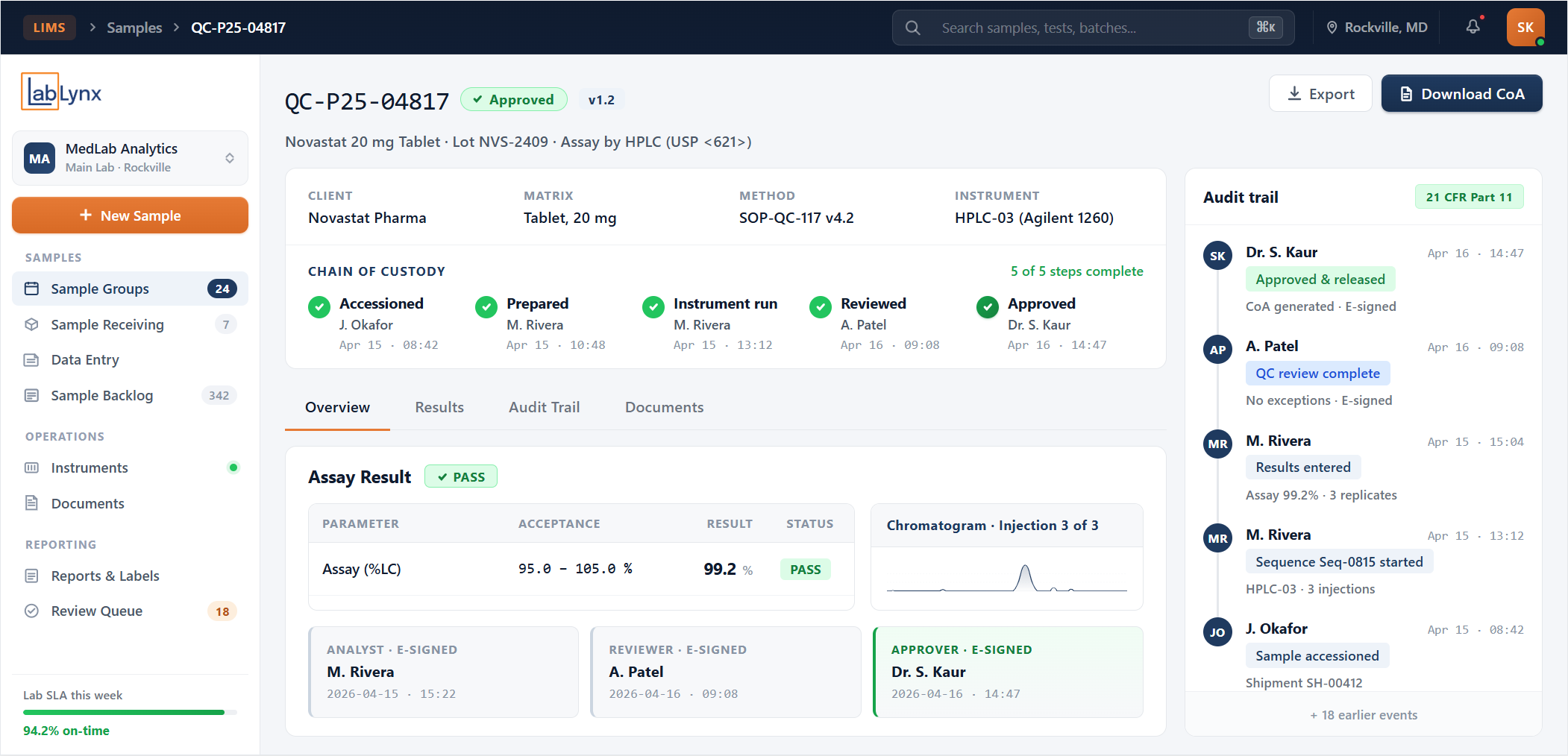This screenshot has width=1568, height=756.
Task: Click the Review Queue check icon
Action: point(31,611)
